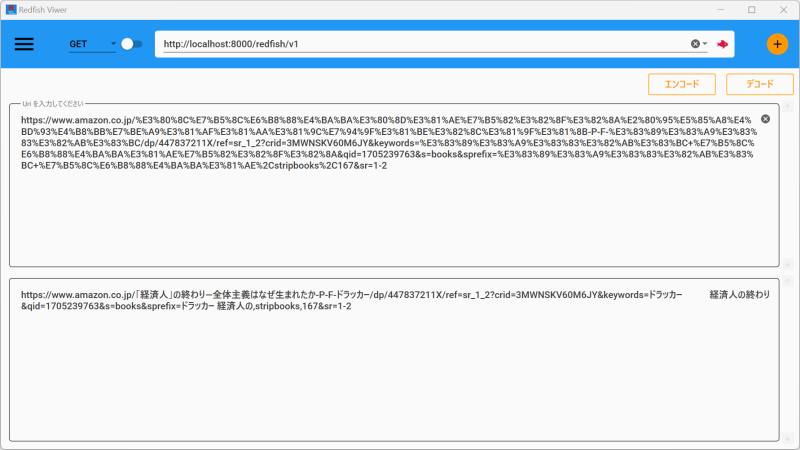Click the up arrow beside the decoded output box
The width and height of the screenshot is (800, 450).
click(x=788, y=282)
